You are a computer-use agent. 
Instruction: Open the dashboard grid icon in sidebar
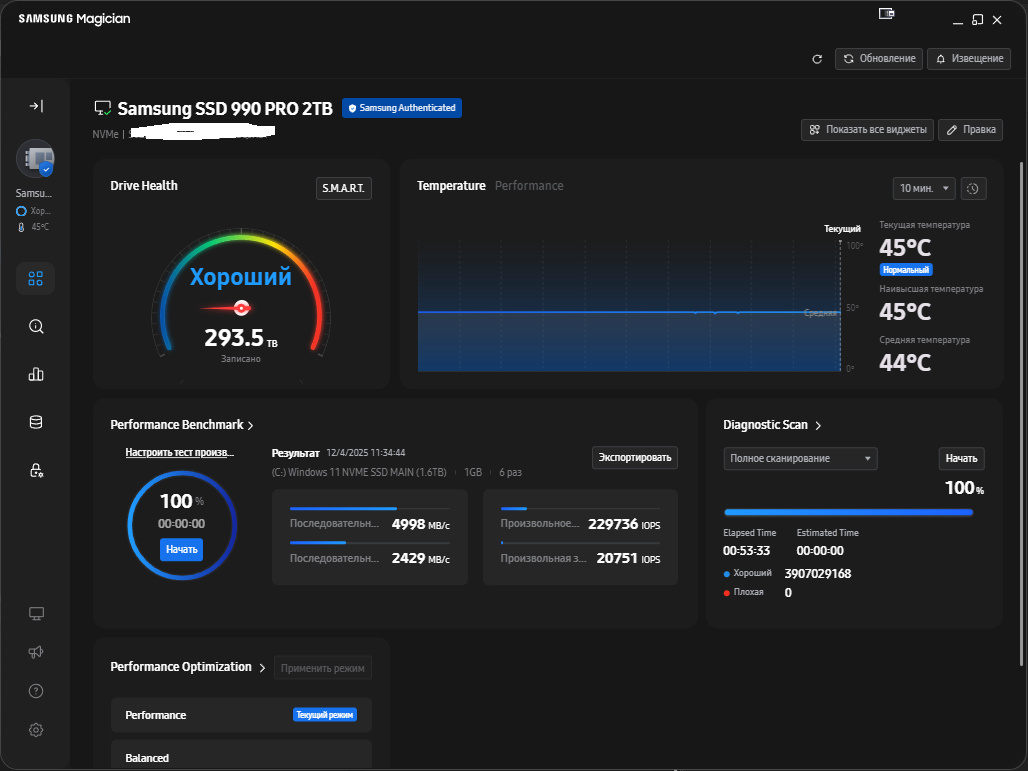click(36, 279)
